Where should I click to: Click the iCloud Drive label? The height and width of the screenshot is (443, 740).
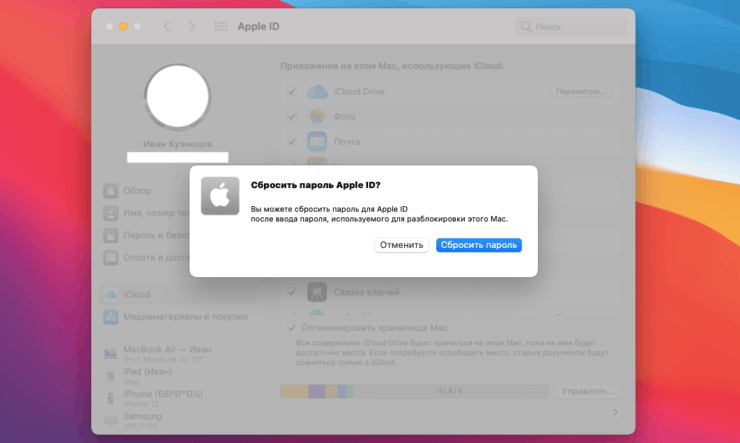[359, 92]
